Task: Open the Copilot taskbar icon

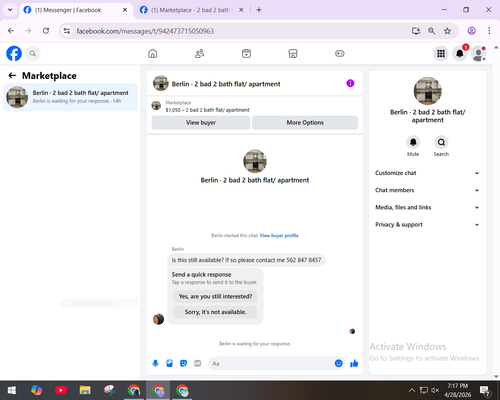Action: [x=36, y=390]
